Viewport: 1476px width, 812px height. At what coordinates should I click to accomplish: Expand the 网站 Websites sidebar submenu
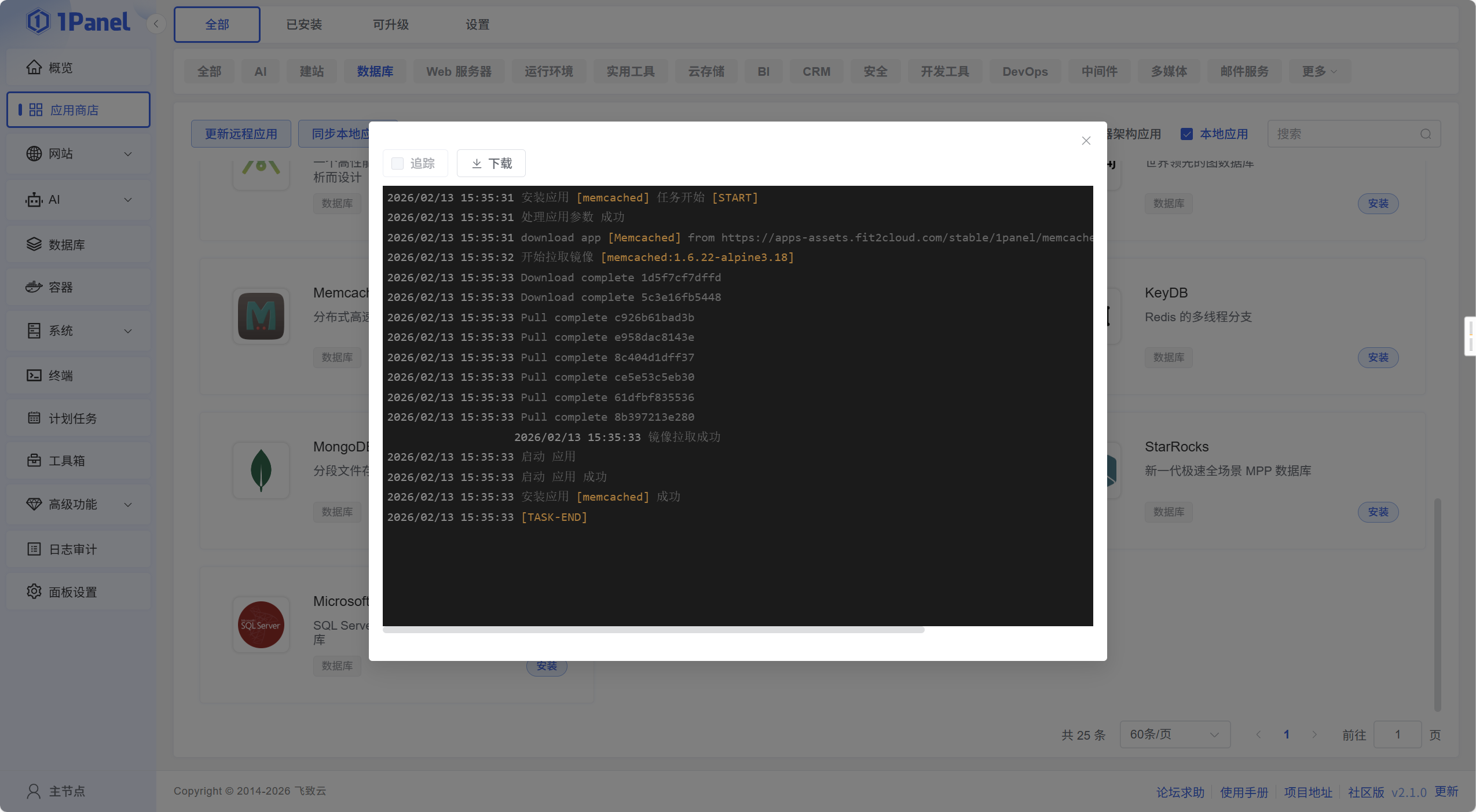[128, 154]
